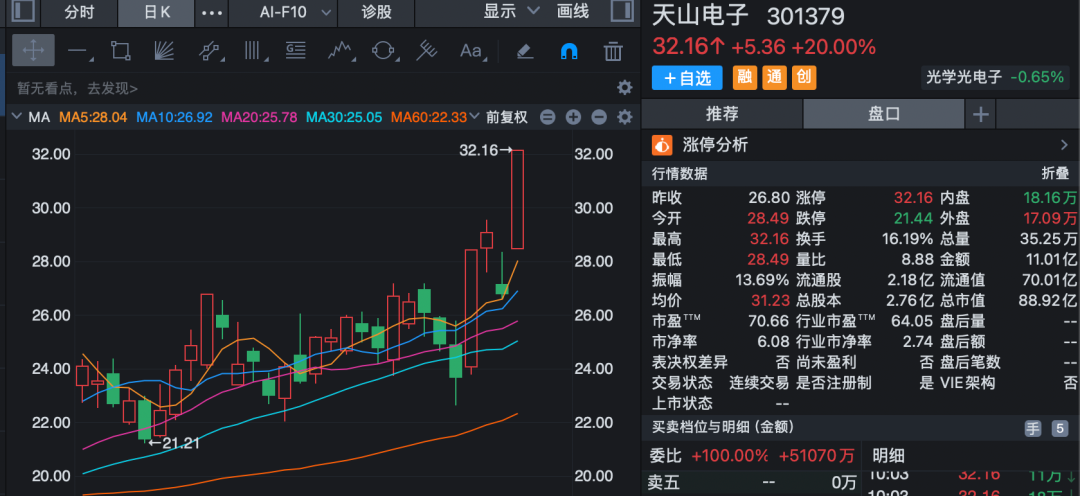1080x496 pixels.
Task: Click the circled plus zoom-in icon
Action: (573, 117)
